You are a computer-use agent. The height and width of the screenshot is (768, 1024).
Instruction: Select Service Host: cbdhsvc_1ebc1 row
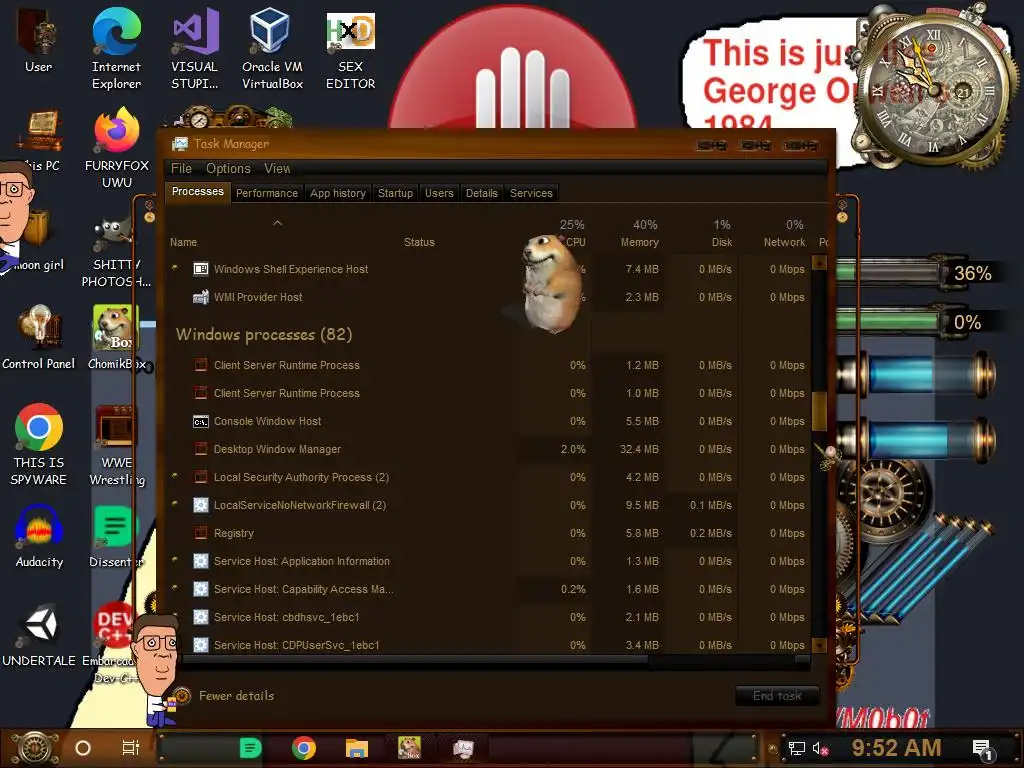(490, 617)
